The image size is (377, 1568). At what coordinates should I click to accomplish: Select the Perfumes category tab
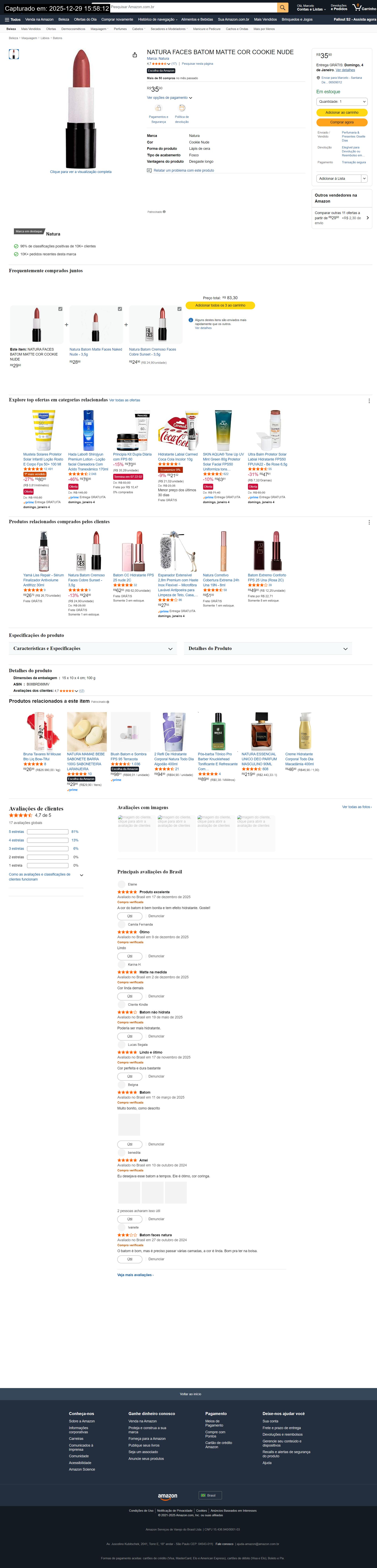120,29
